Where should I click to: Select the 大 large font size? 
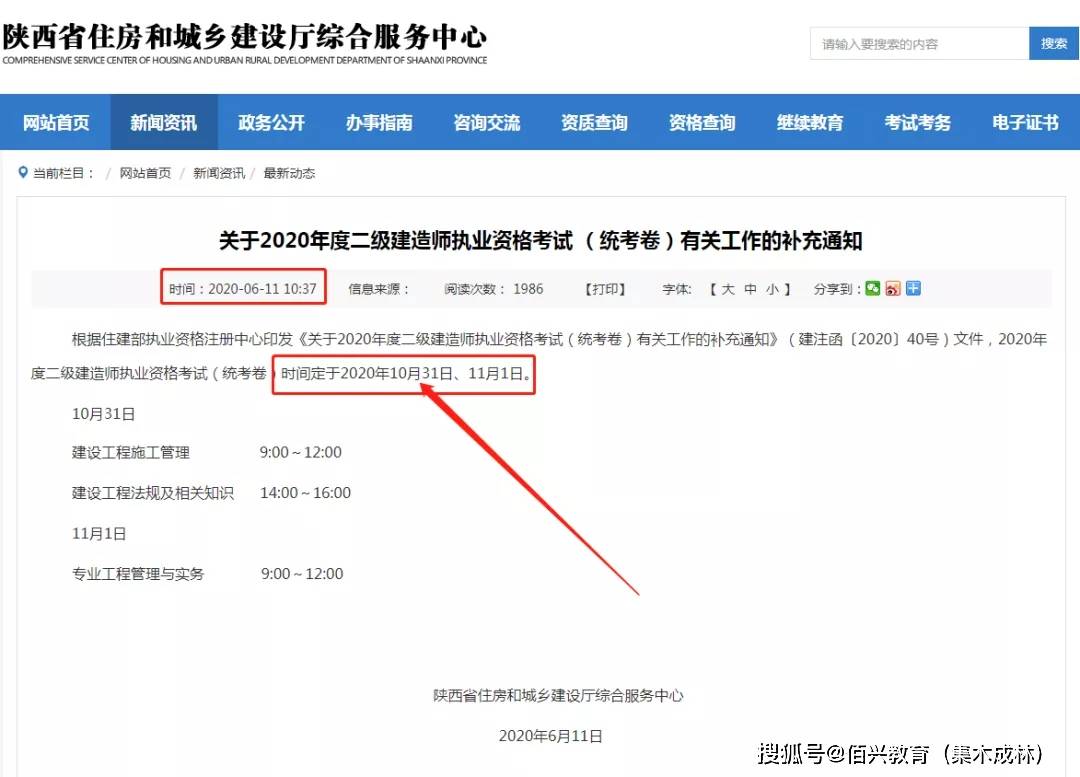click(x=726, y=288)
